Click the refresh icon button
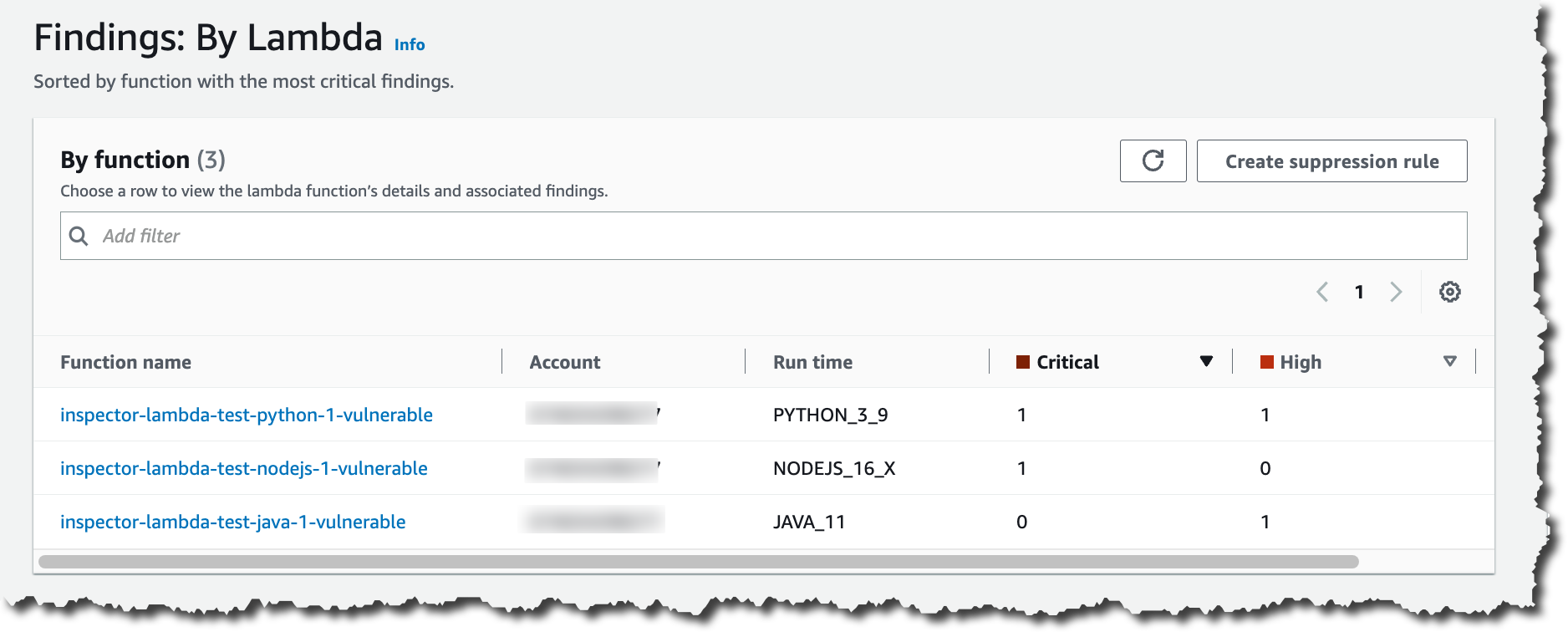The height and width of the screenshot is (632, 1568). coord(1153,161)
